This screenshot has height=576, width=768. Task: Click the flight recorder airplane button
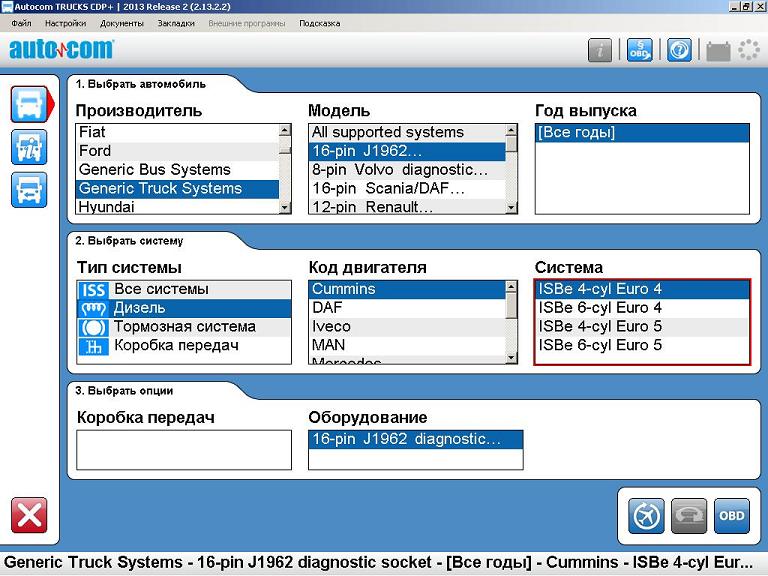click(x=646, y=516)
